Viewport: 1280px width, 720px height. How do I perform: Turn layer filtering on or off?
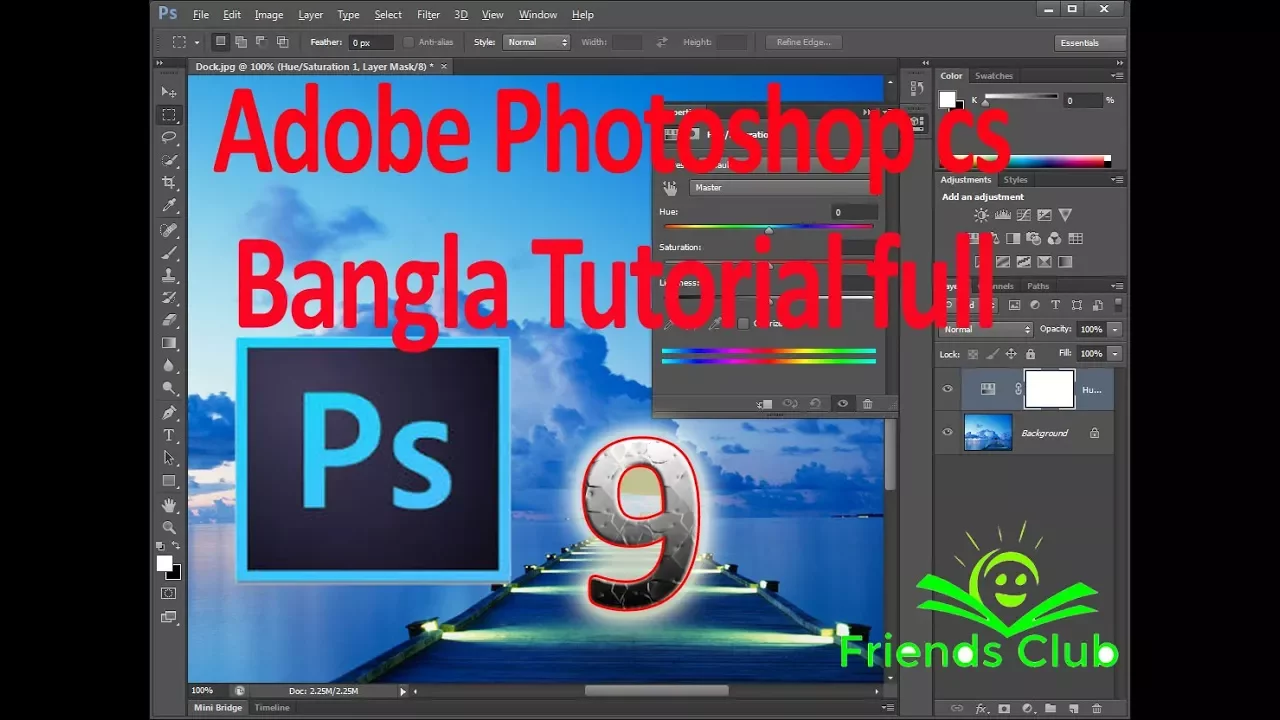(1118, 304)
